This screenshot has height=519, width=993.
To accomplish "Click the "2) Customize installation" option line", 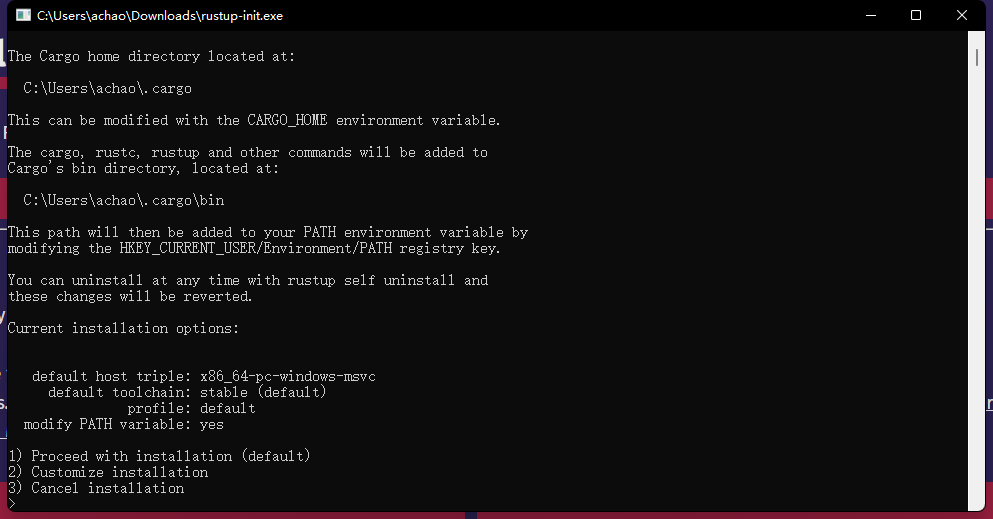I will [x=108, y=472].
